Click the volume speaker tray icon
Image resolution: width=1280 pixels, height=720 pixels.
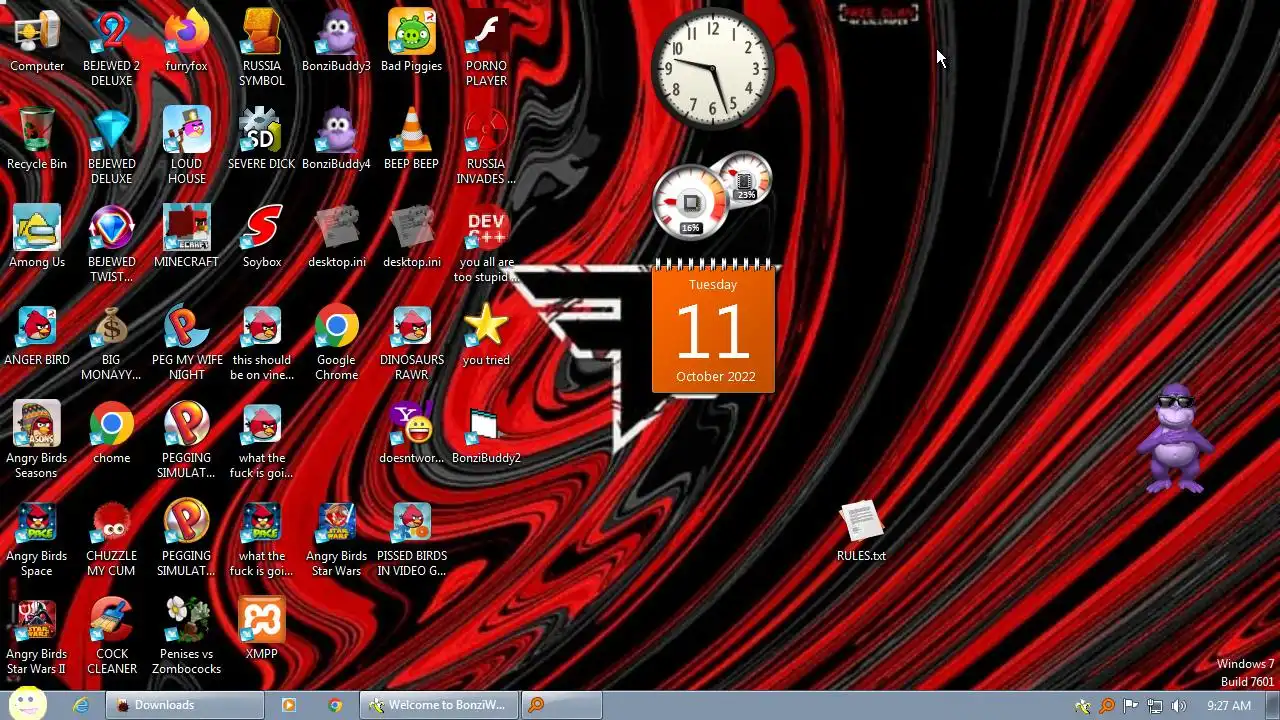tap(1179, 706)
